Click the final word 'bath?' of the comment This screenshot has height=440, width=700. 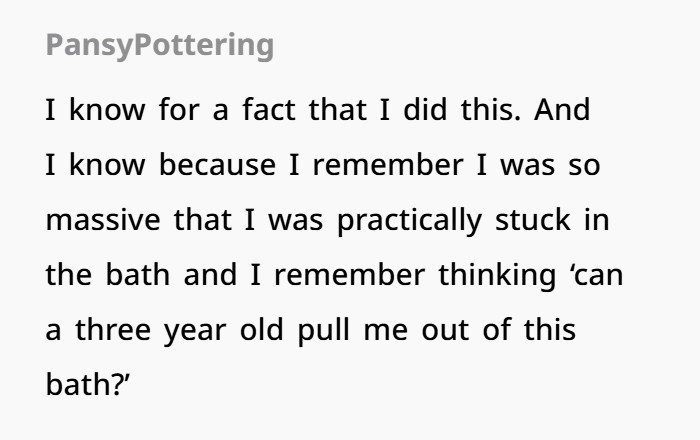(88, 385)
